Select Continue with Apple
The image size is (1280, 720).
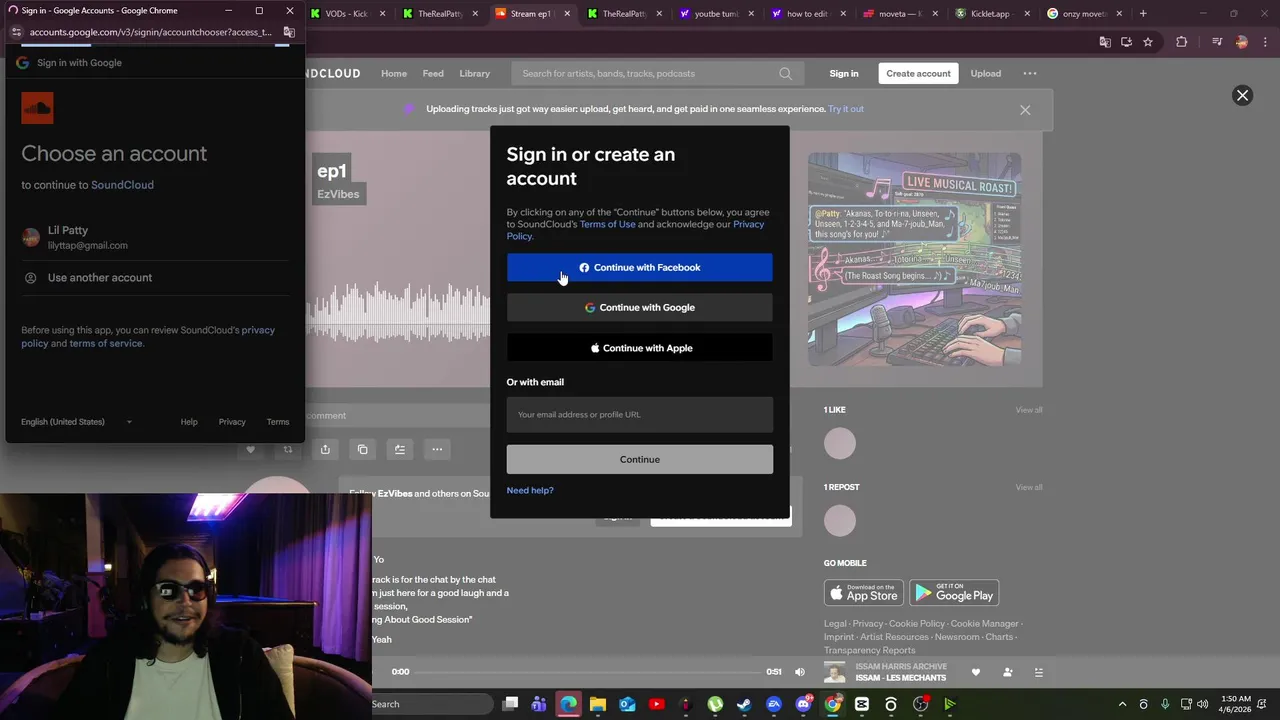point(639,348)
